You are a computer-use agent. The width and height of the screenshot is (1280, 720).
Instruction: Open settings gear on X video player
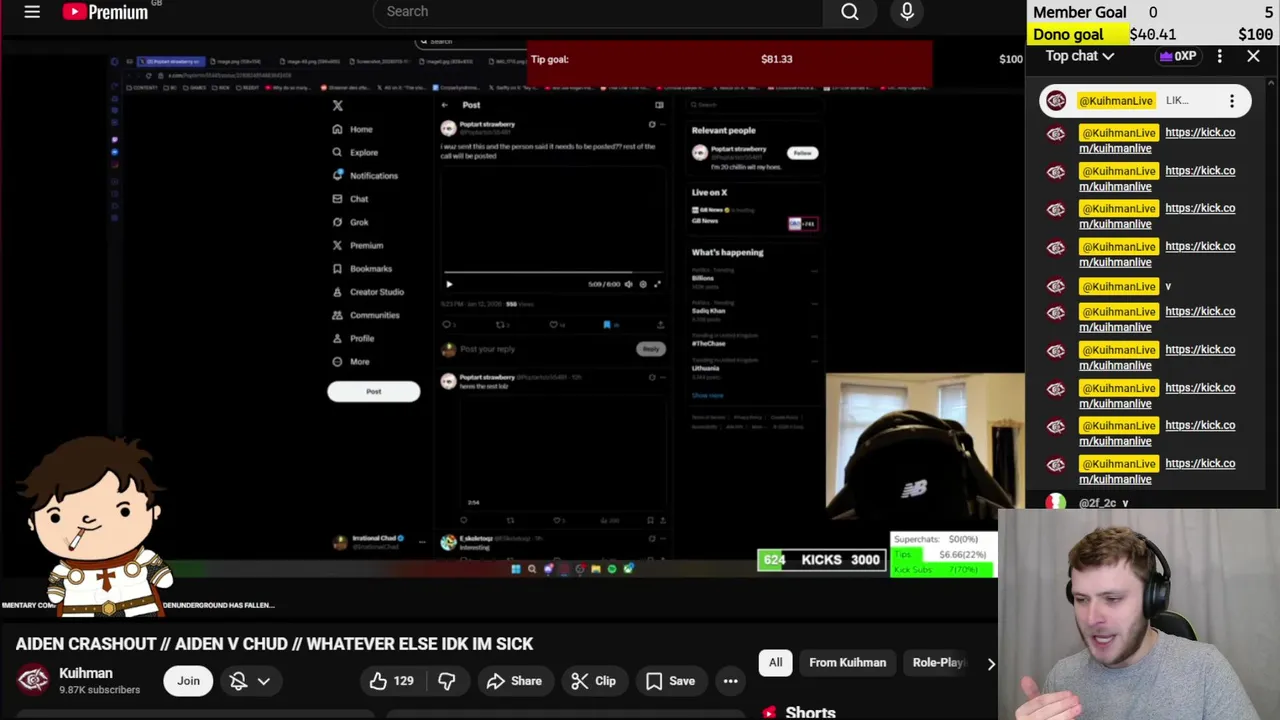coord(643,284)
